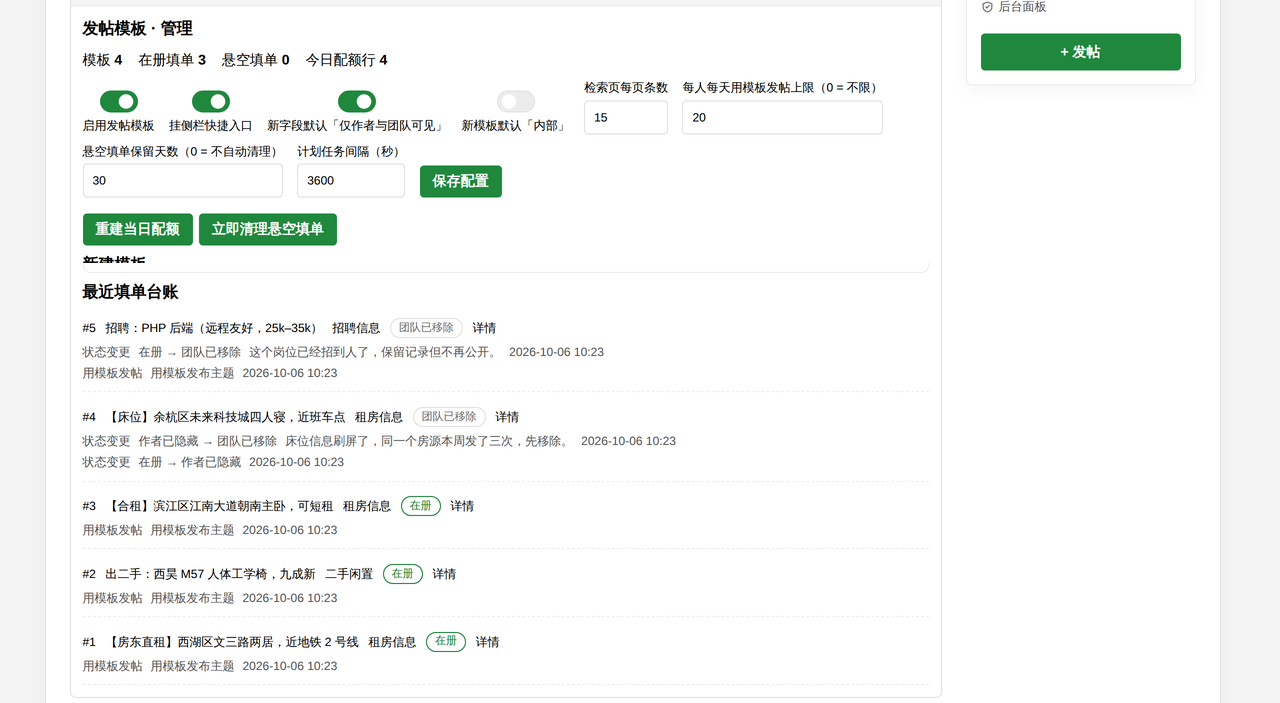Click the 在册 badge on entry #3
This screenshot has width=1280, height=703.
421,506
